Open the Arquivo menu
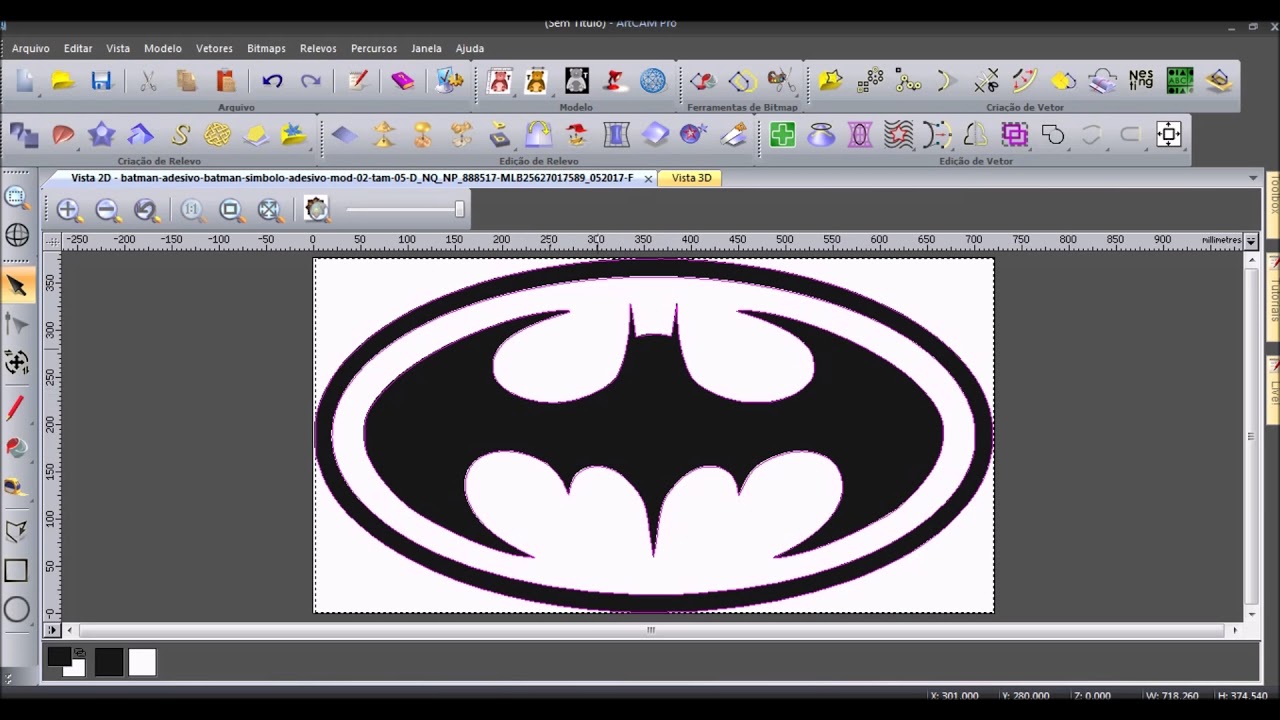This screenshot has width=1280, height=720. point(31,48)
